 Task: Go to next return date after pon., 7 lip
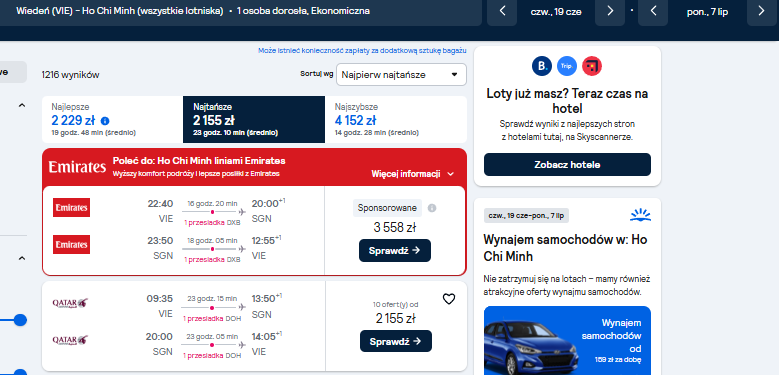tap(761, 11)
